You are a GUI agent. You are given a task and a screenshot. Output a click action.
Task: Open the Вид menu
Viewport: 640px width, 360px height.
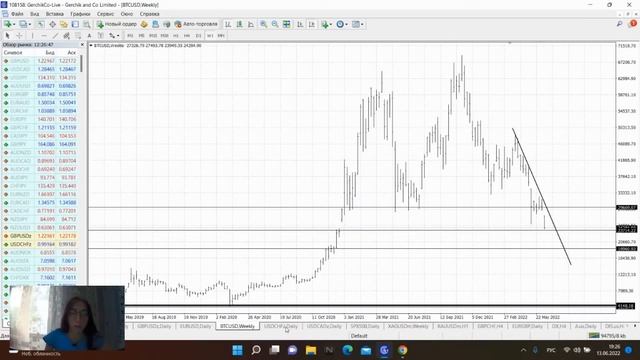point(35,14)
